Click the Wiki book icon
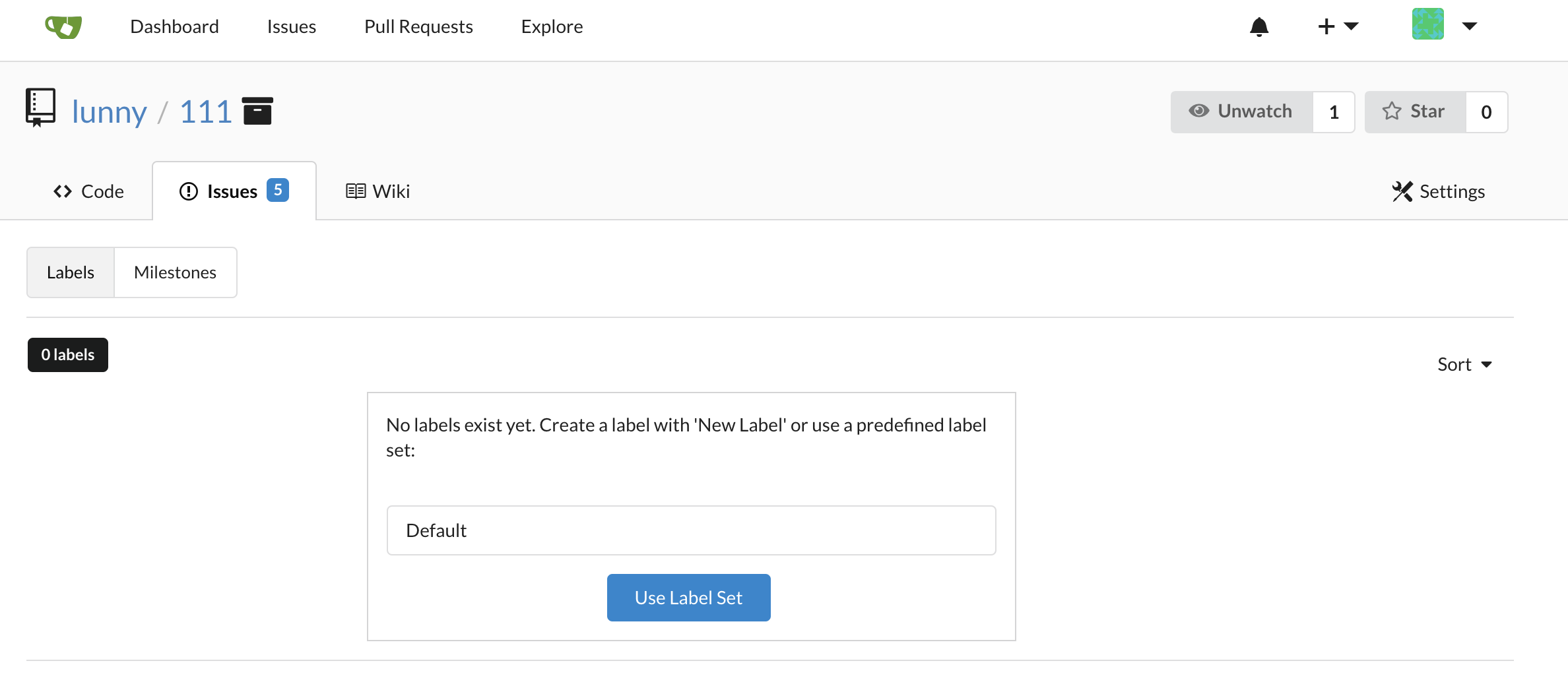1568x694 pixels. click(356, 191)
